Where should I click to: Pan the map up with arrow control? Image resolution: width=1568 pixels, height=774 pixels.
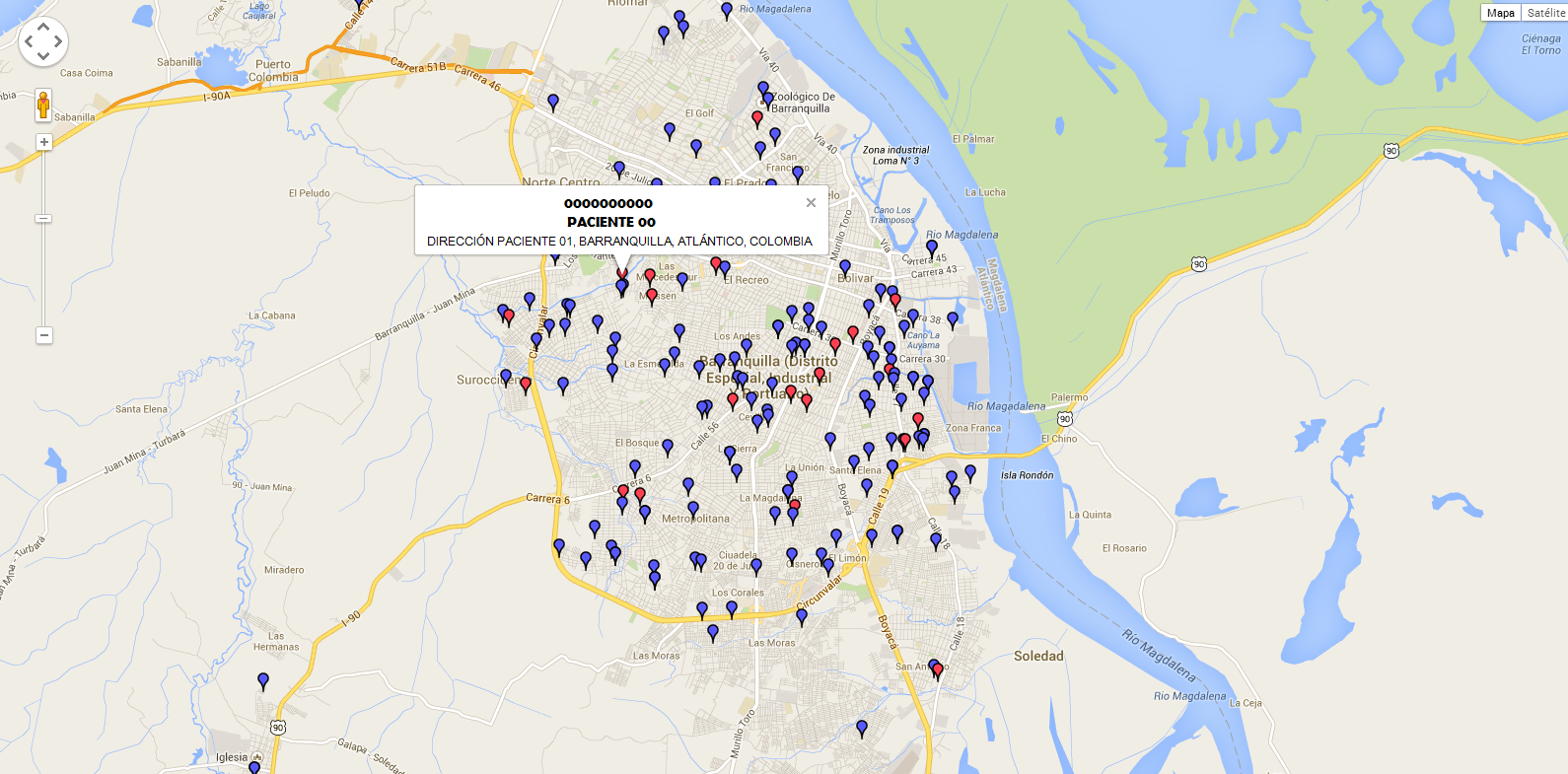click(43, 28)
